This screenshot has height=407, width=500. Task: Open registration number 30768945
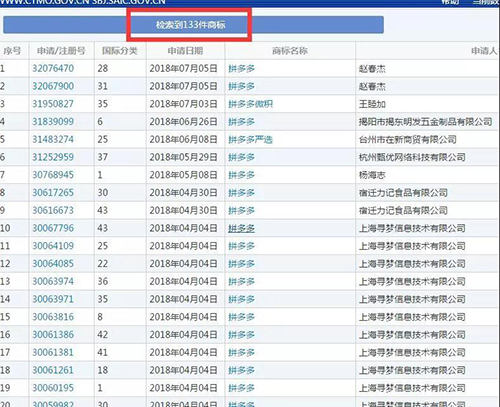coord(53,175)
